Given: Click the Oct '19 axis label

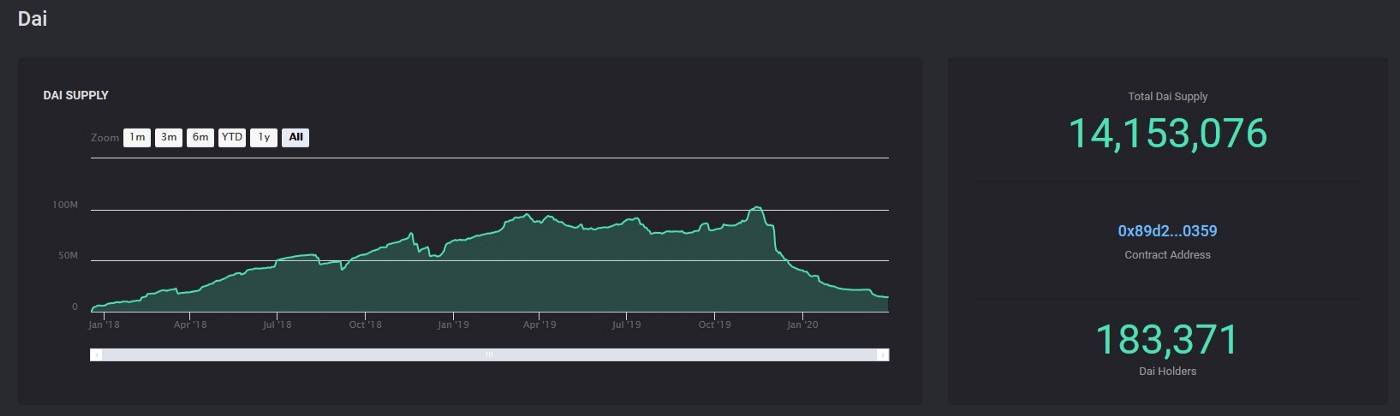Looking at the screenshot, I should pos(714,324).
